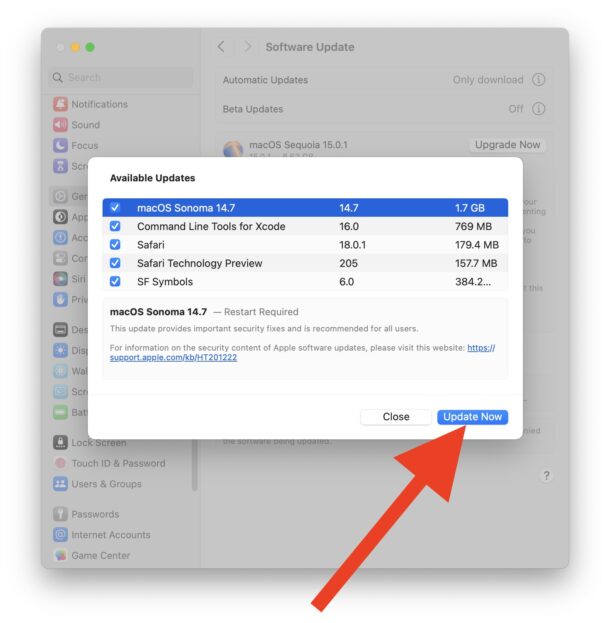Open Screen Saver icon in sidebar

click(60, 392)
